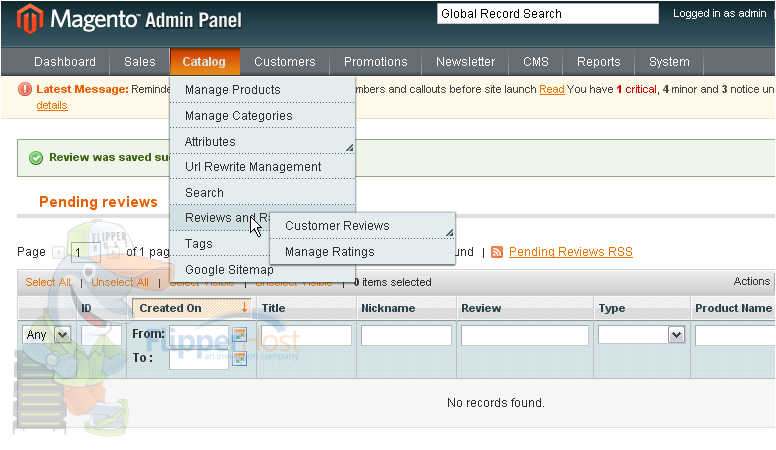Viewport: 776px width, 450px height.
Task: Open the Type filter dropdown
Action: pos(641,335)
